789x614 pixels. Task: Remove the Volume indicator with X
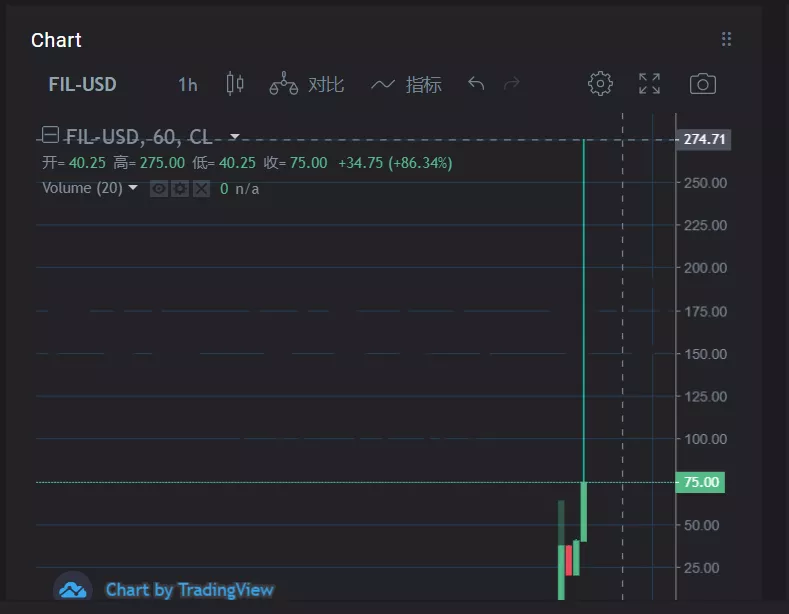(x=201, y=189)
